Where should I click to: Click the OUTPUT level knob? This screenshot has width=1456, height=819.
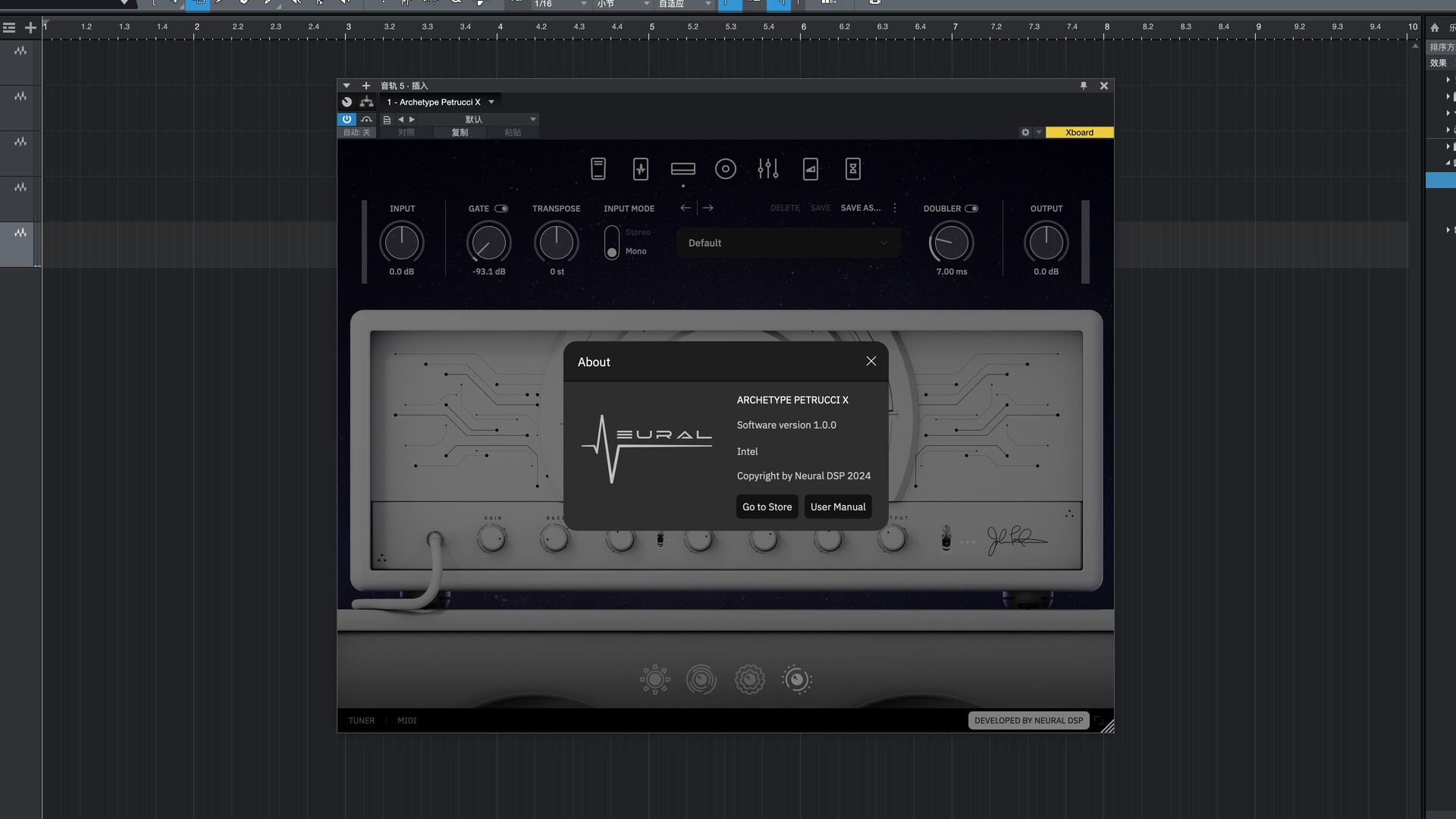pos(1046,243)
